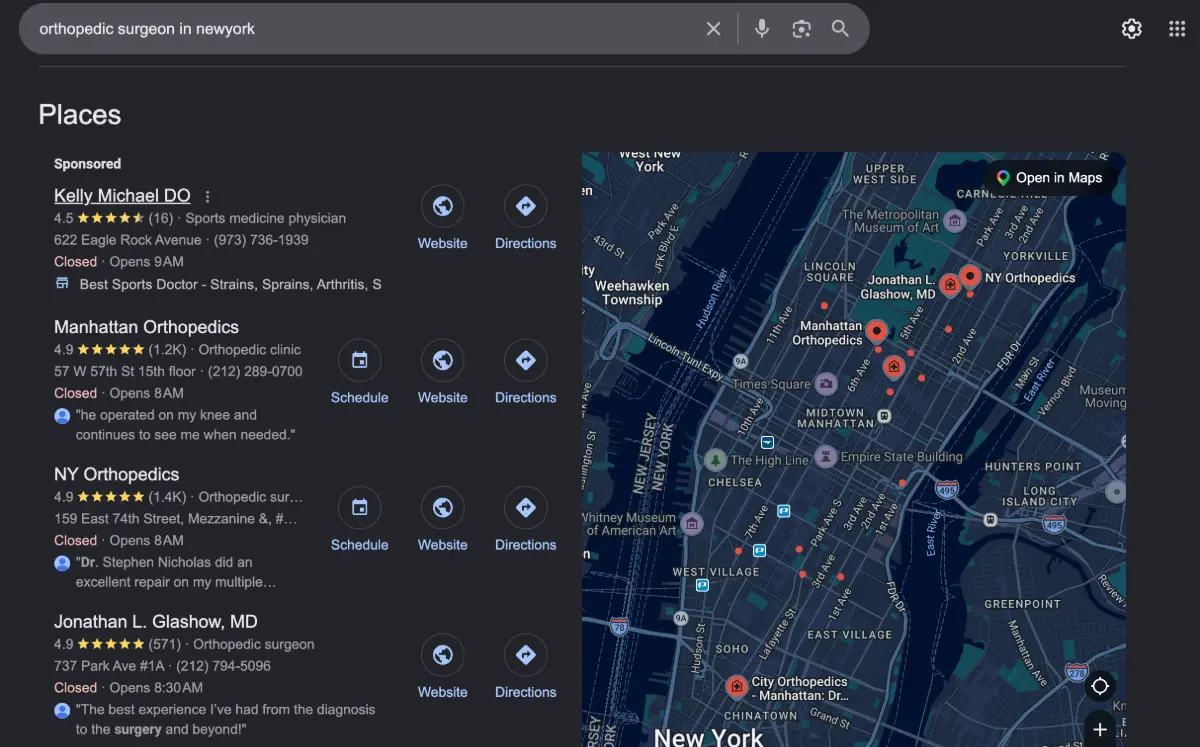Viewport: 1200px width, 747px height.
Task: Start voice search with microphone icon
Action: pos(762,29)
